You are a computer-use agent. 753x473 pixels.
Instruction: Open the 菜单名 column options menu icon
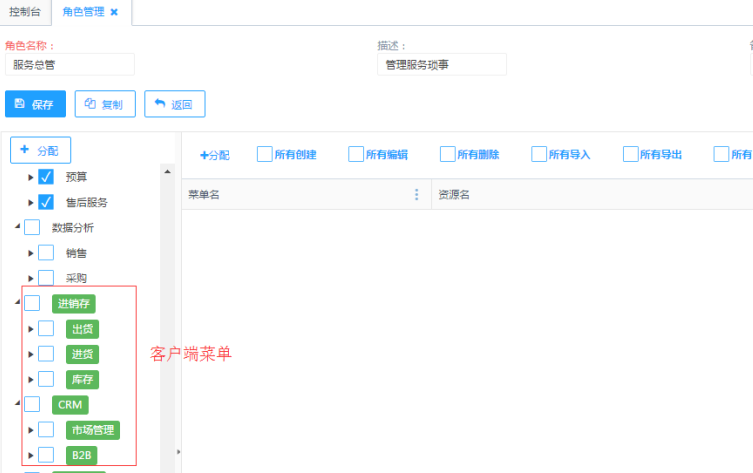point(417,194)
